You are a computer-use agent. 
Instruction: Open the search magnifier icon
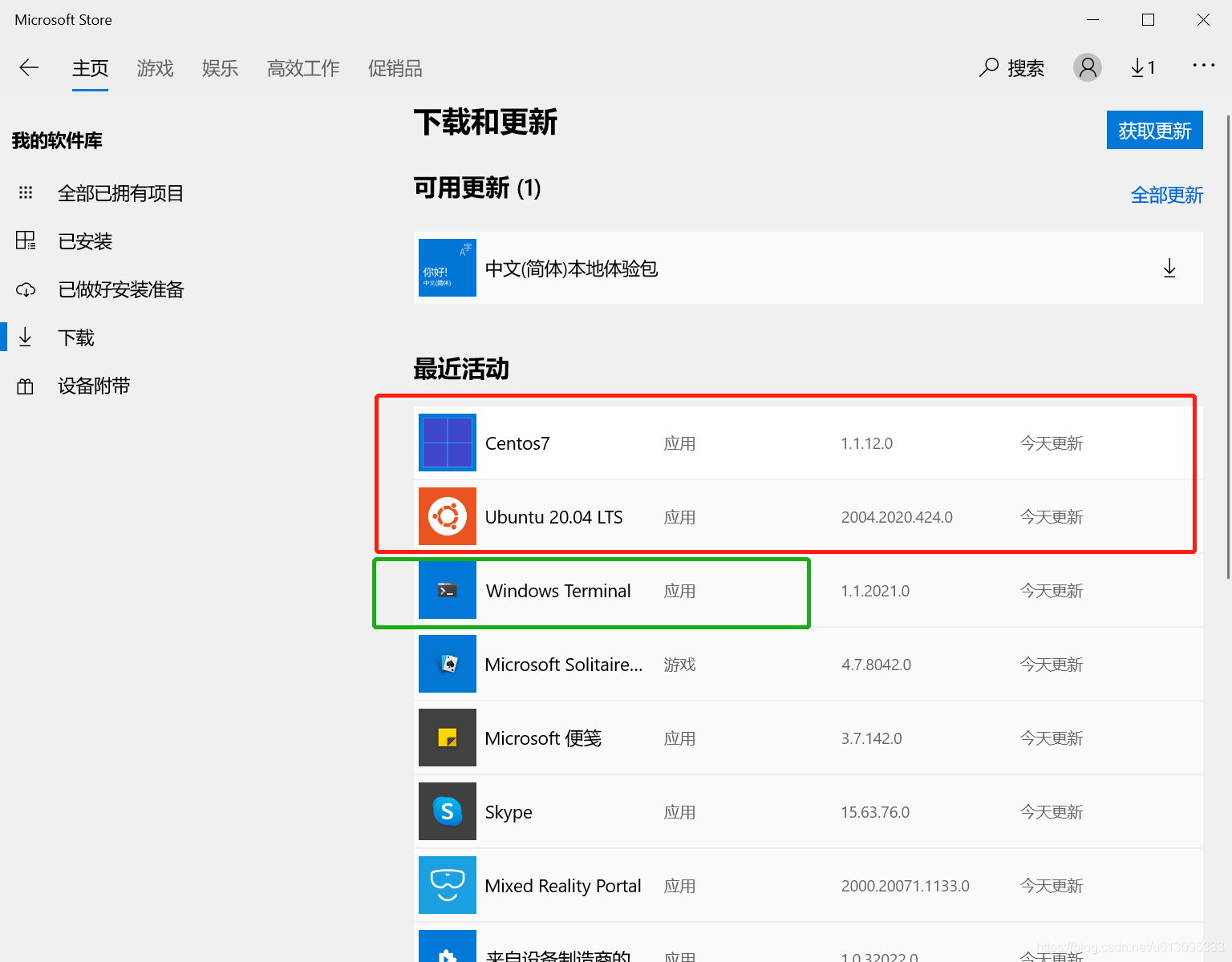(x=989, y=67)
